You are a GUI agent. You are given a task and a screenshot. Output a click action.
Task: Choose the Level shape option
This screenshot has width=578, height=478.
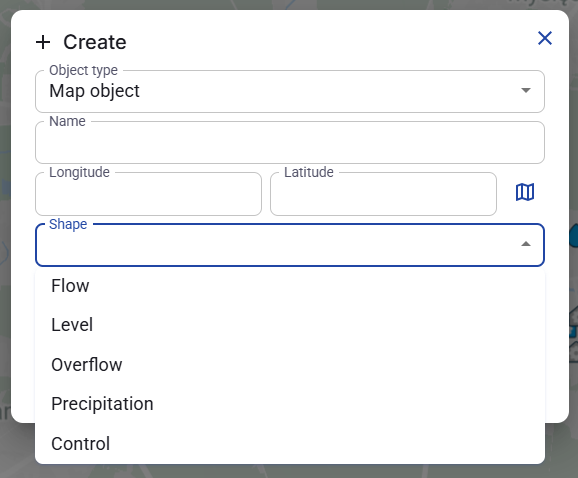290,325
